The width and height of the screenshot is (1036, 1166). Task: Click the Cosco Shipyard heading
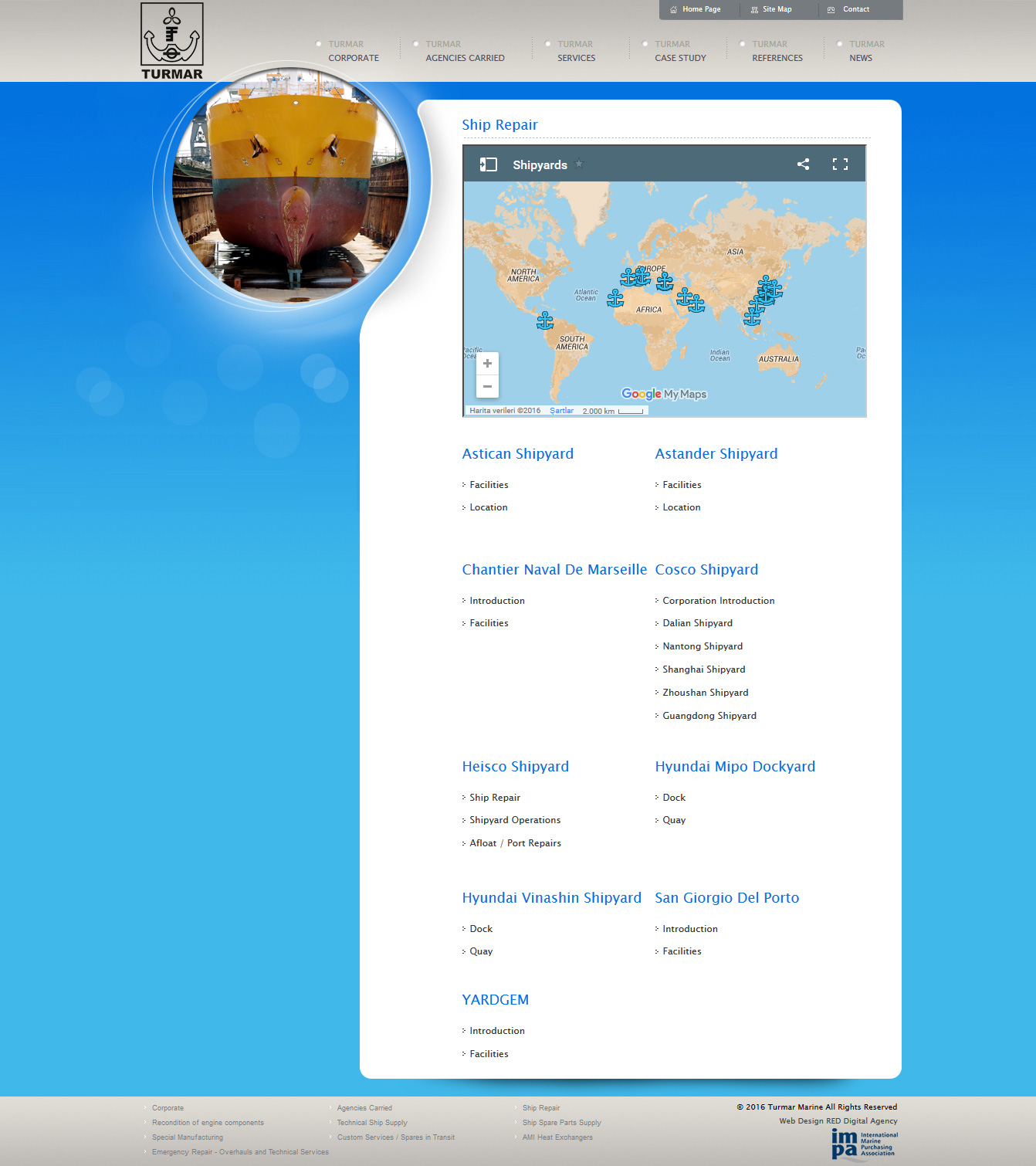[706, 570]
